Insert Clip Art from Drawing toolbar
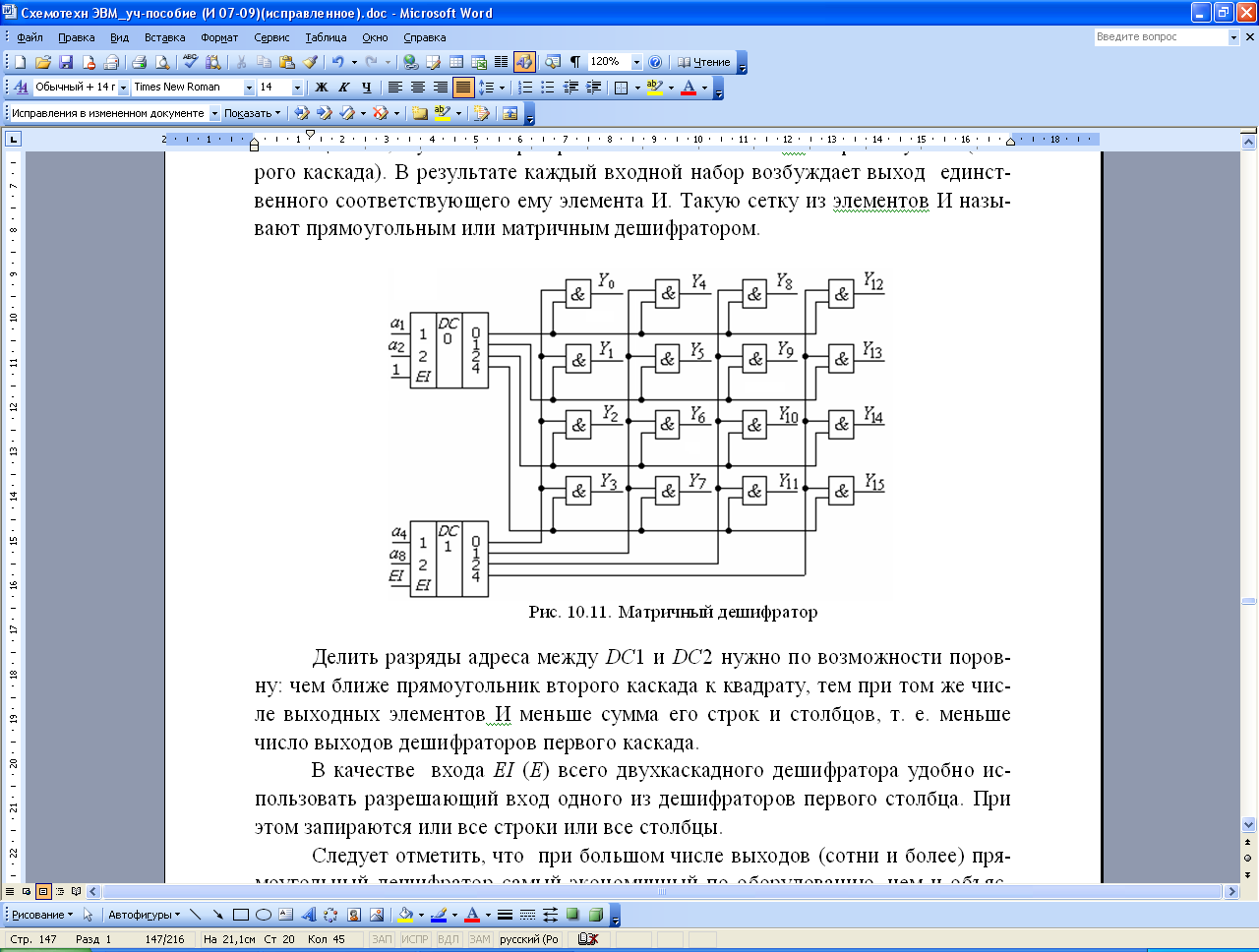Image resolution: width=1259 pixels, height=952 pixels. pyautogui.click(x=353, y=915)
